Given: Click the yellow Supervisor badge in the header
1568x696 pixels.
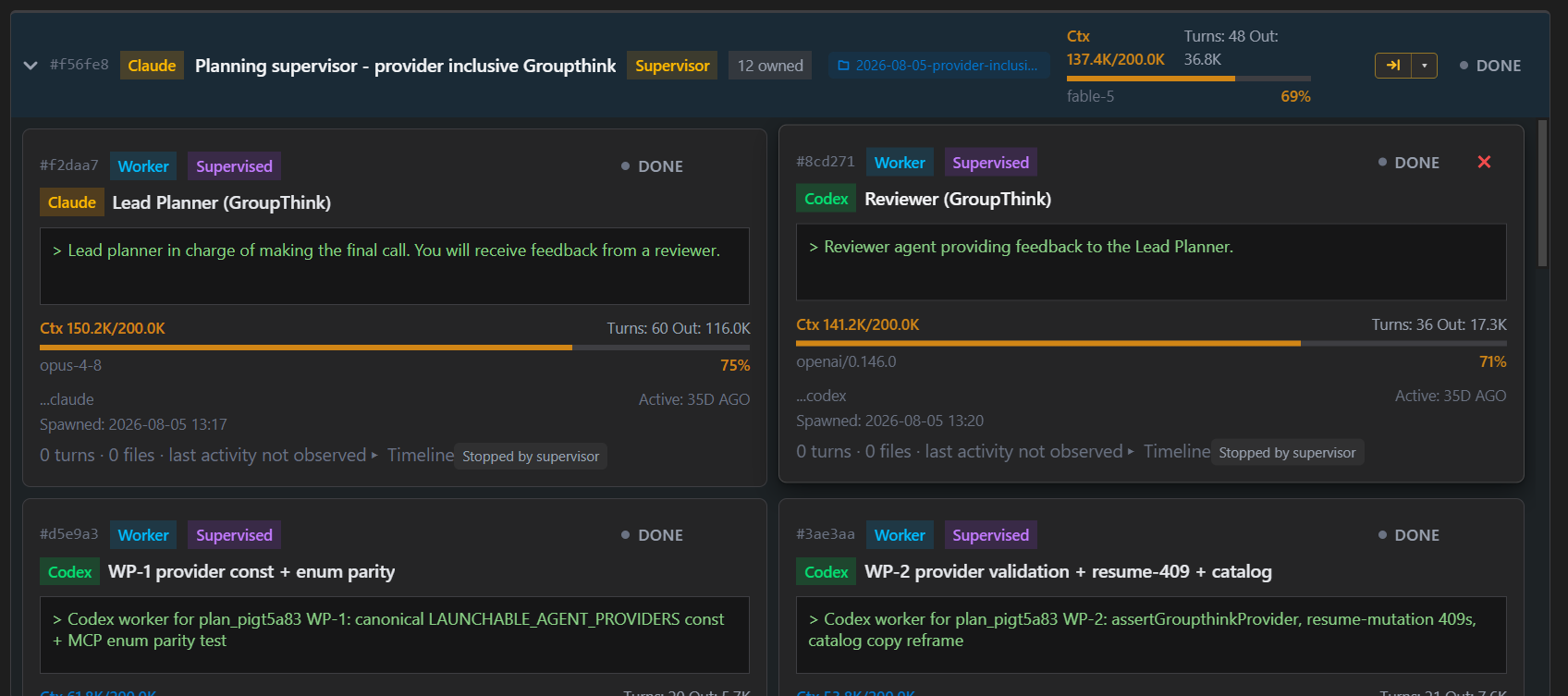Looking at the screenshot, I should coord(672,66).
